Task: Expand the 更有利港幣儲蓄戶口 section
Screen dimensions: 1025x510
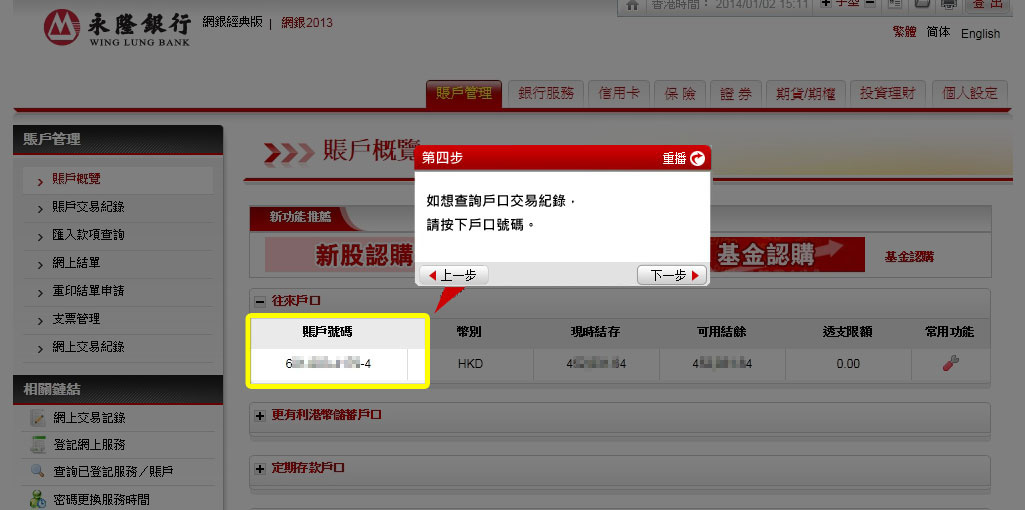Action: click(x=260, y=415)
